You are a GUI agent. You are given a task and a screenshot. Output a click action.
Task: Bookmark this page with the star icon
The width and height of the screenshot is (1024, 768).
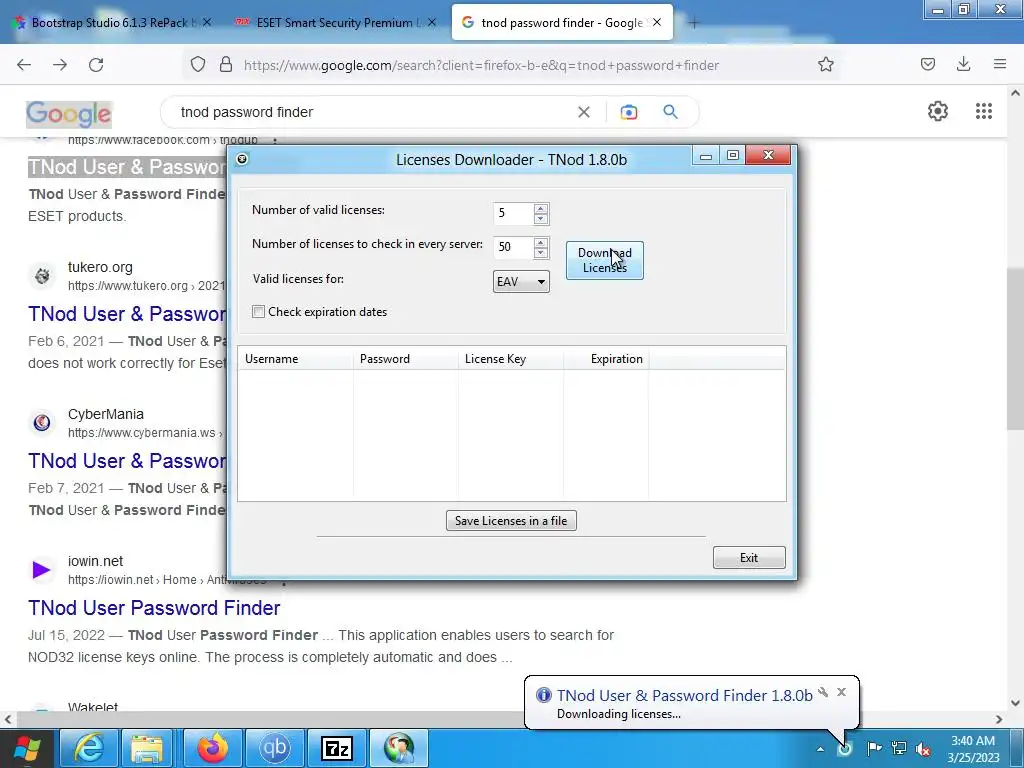pos(825,64)
